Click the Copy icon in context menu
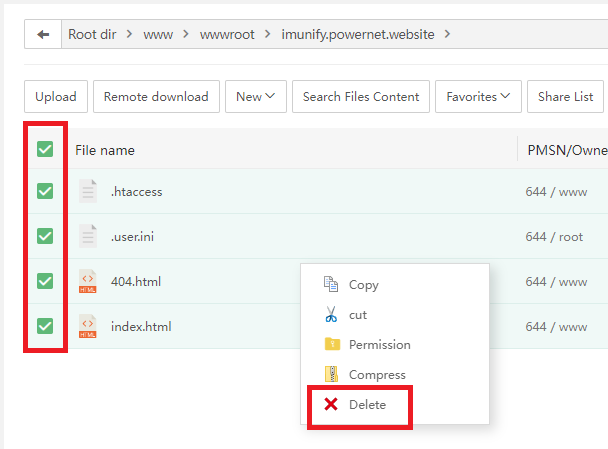 click(x=331, y=285)
